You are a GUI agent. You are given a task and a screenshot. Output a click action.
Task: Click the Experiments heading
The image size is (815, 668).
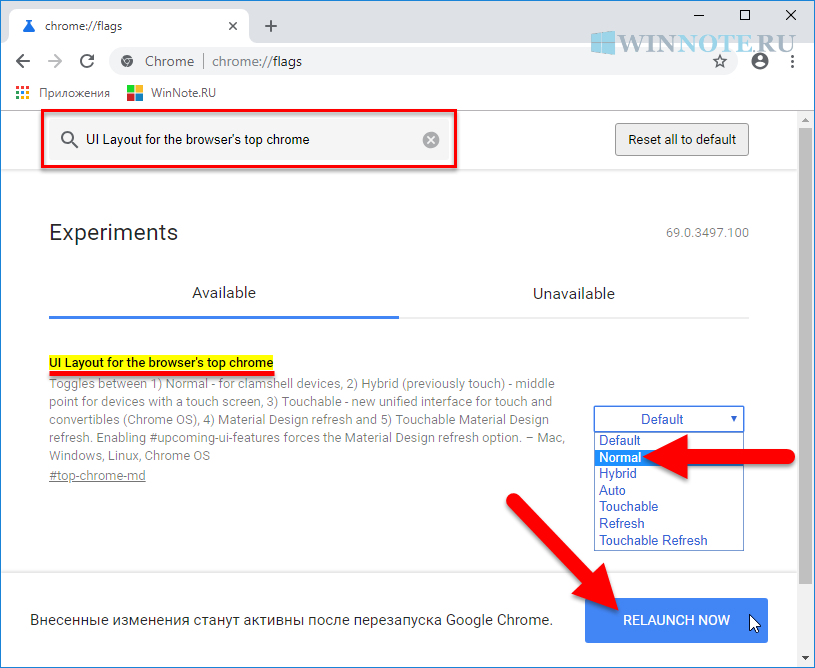click(x=113, y=232)
